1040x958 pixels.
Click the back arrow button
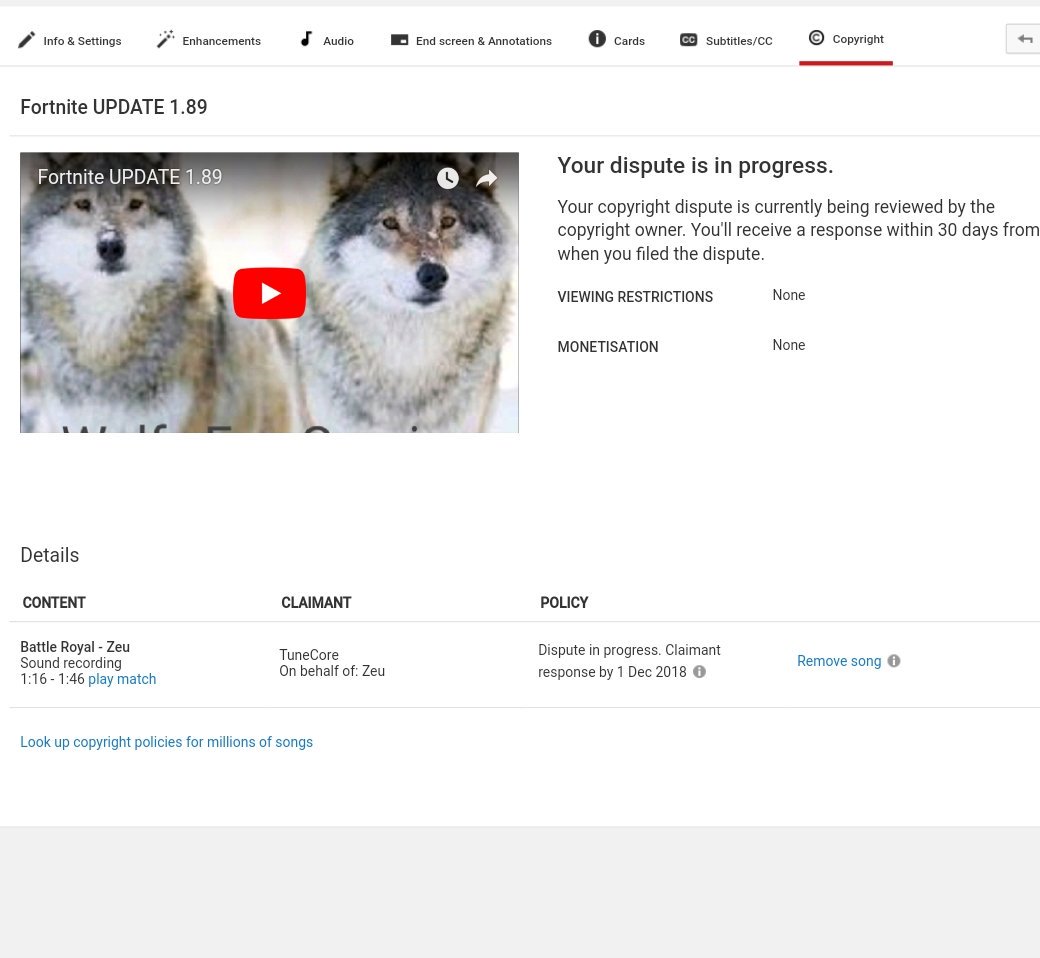pos(1023,39)
